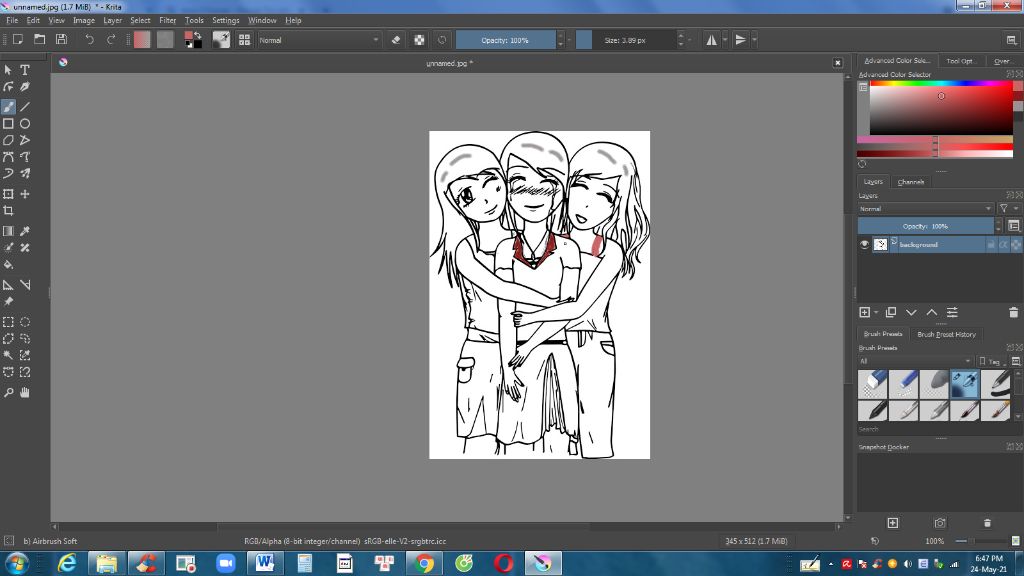Select the Rectangle shape tool
Viewport: 1024px width, 576px height.
pyautogui.click(x=8, y=123)
